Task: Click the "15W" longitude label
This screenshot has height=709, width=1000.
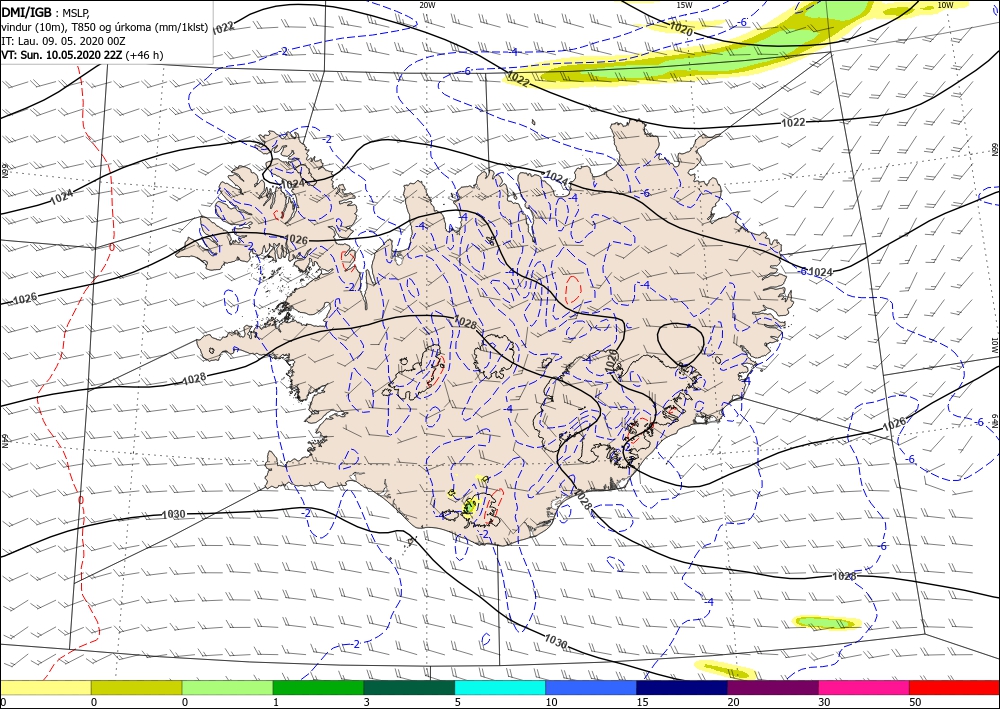Action: (684, 5)
